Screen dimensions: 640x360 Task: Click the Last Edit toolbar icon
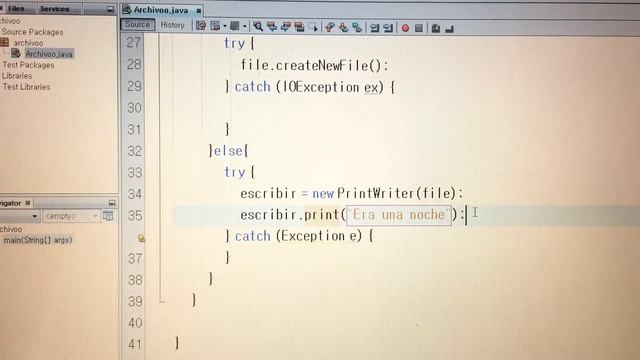[200, 26]
